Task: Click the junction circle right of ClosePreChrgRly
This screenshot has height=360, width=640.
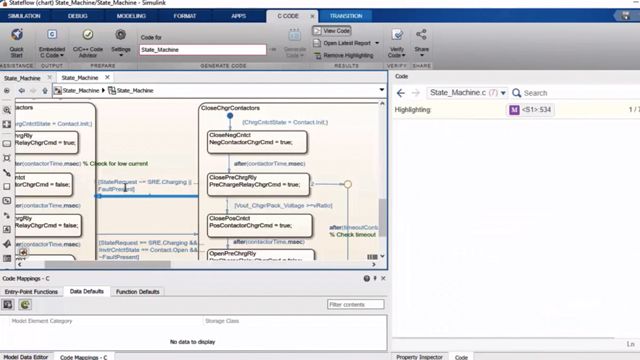Action: (x=347, y=184)
